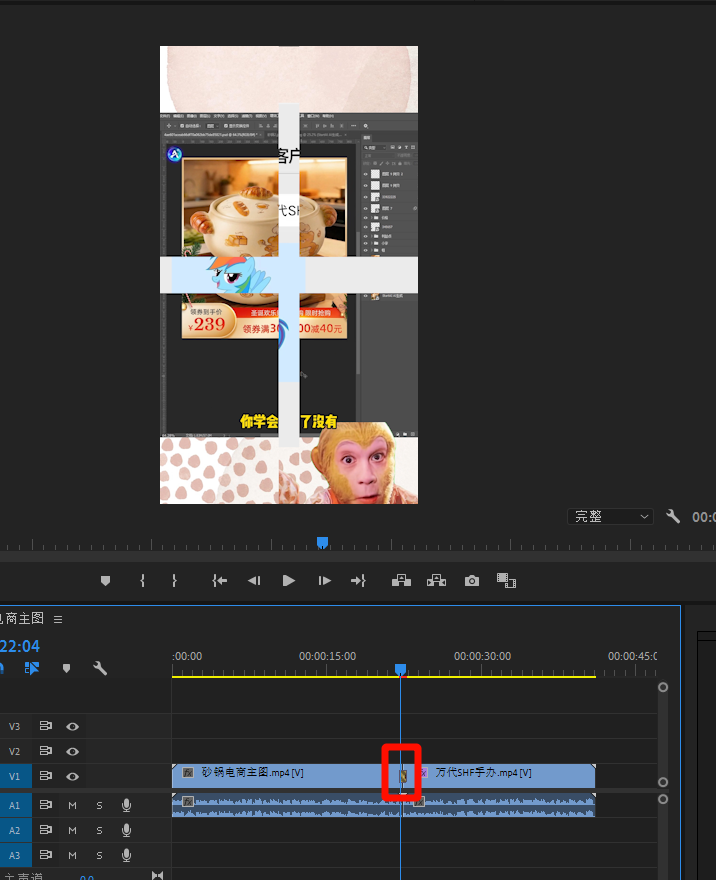Click the Mark Out bracket button
The width and height of the screenshot is (716, 880).
[x=174, y=581]
